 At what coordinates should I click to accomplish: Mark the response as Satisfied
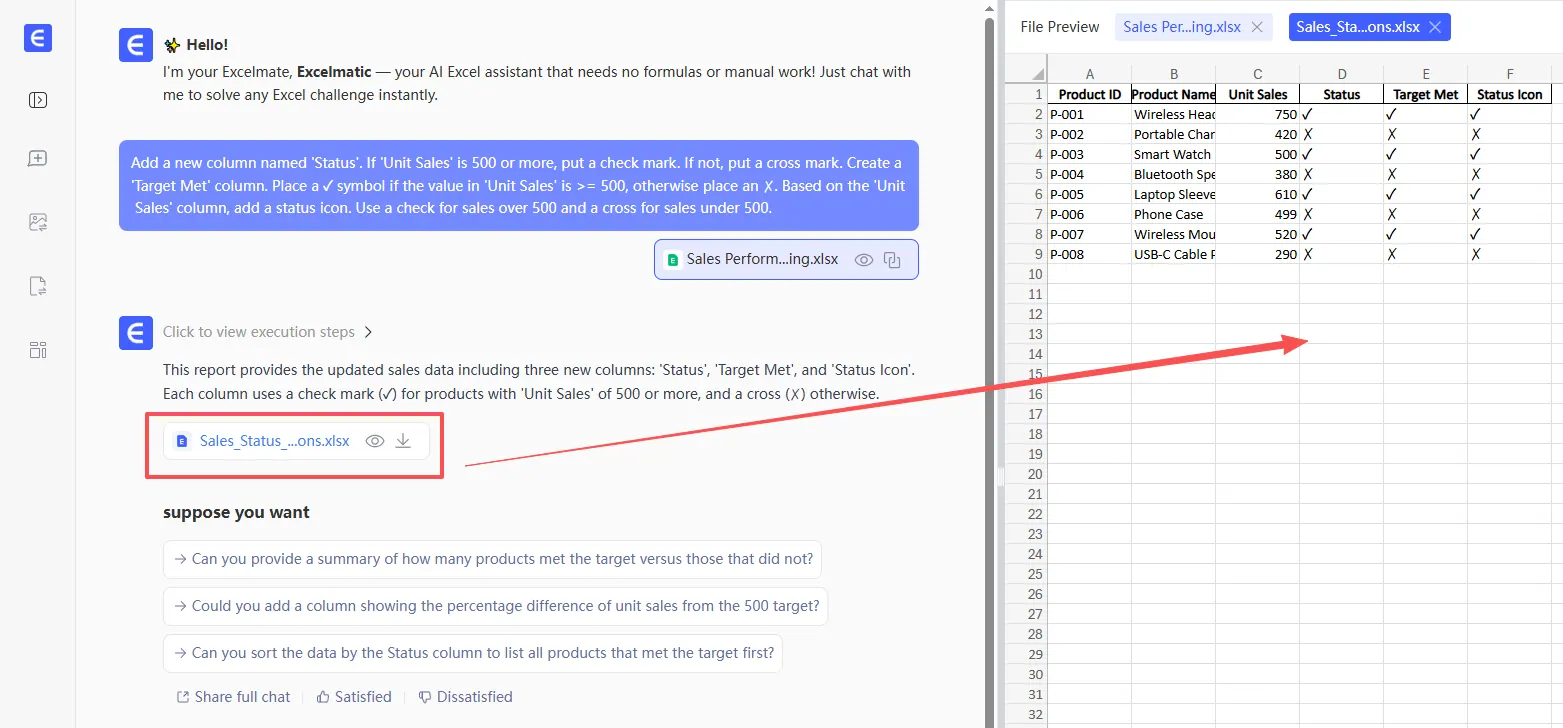354,697
